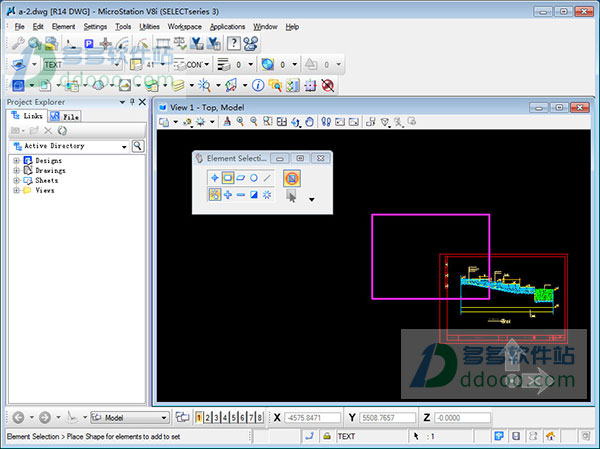Click the X coordinate input field

pyautogui.click(x=312, y=418)
